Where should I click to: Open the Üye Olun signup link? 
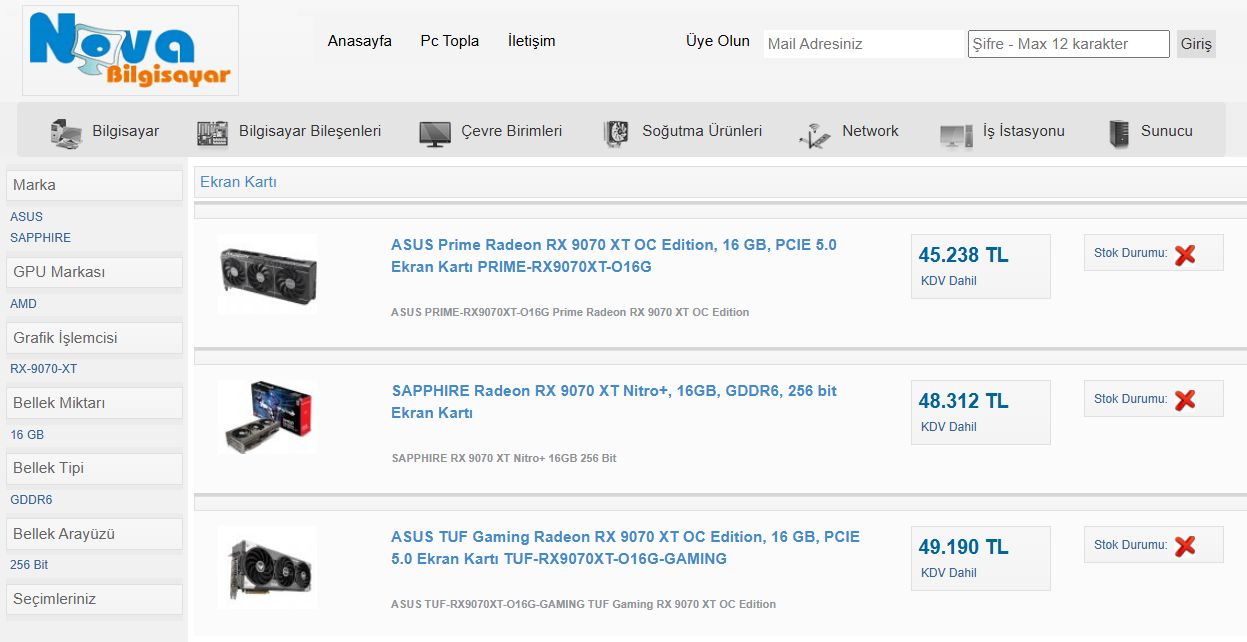[717, 41]
